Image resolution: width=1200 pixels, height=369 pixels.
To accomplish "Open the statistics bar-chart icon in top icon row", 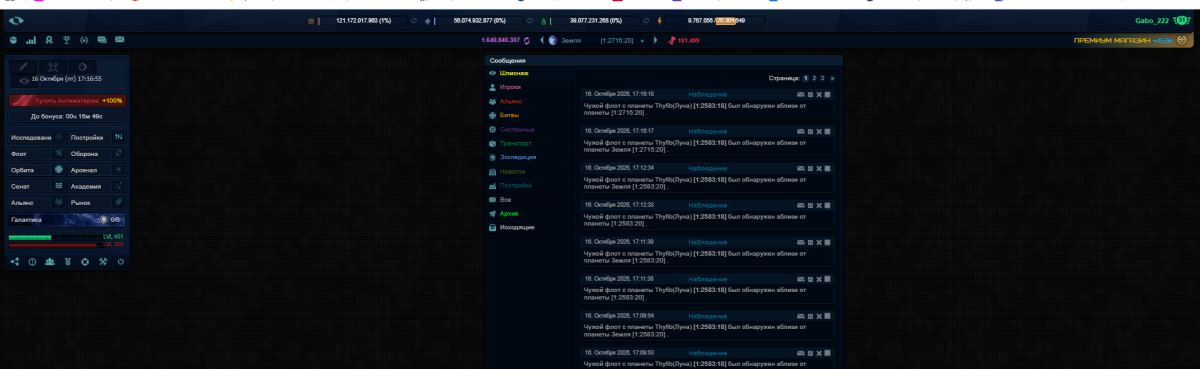I will [x=31, y=40].
